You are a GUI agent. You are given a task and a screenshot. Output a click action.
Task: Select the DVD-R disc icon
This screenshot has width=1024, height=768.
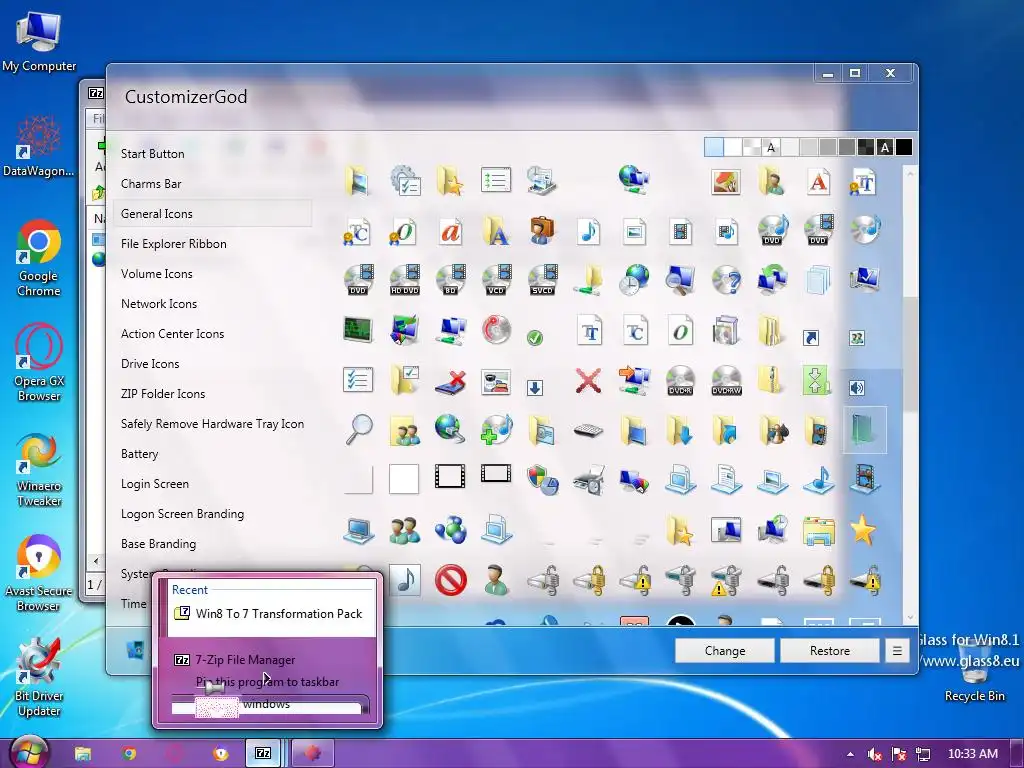point(680,380)
